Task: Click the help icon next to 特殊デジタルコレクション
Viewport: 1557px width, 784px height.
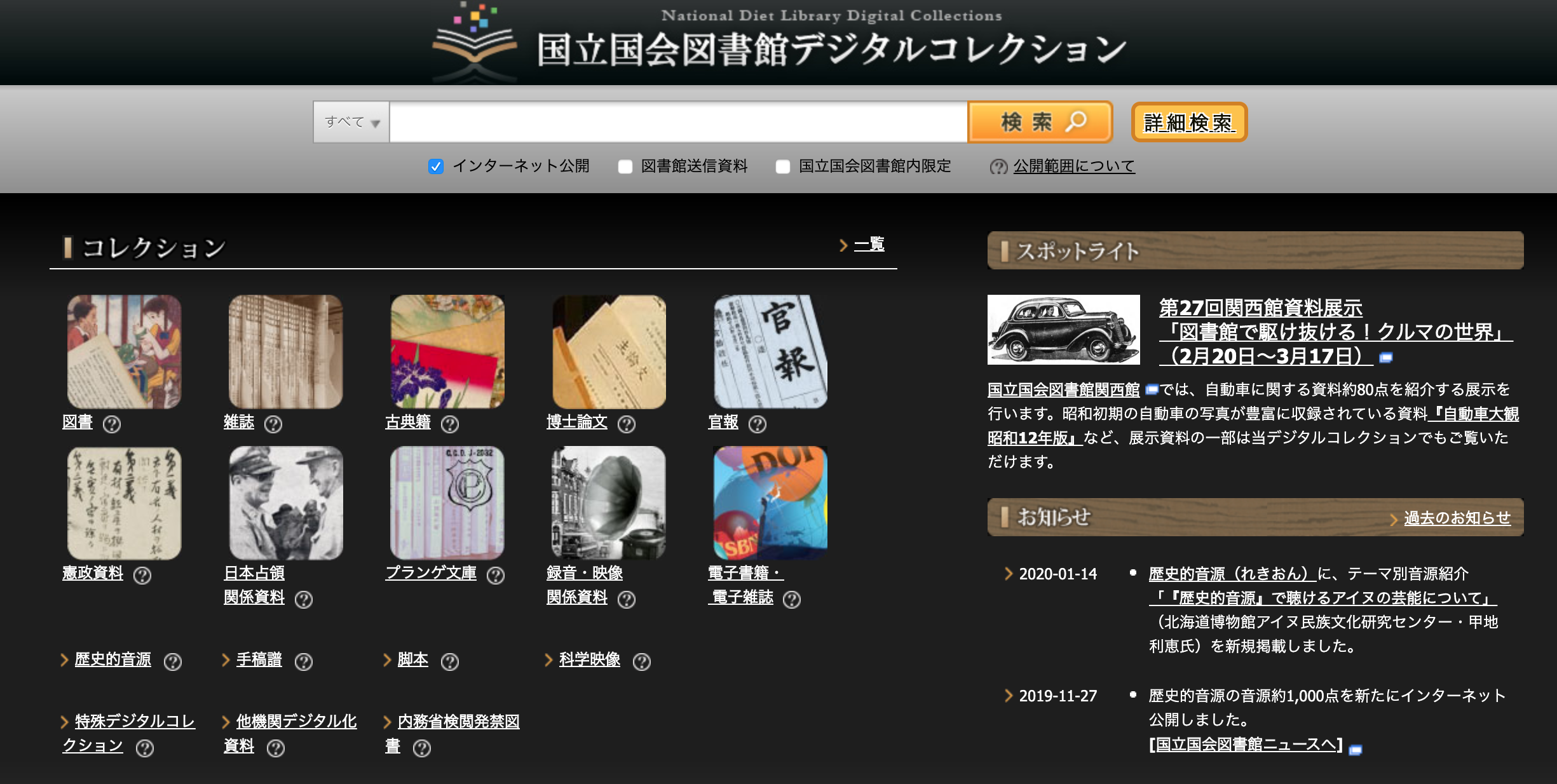Action: click(145, 748)
